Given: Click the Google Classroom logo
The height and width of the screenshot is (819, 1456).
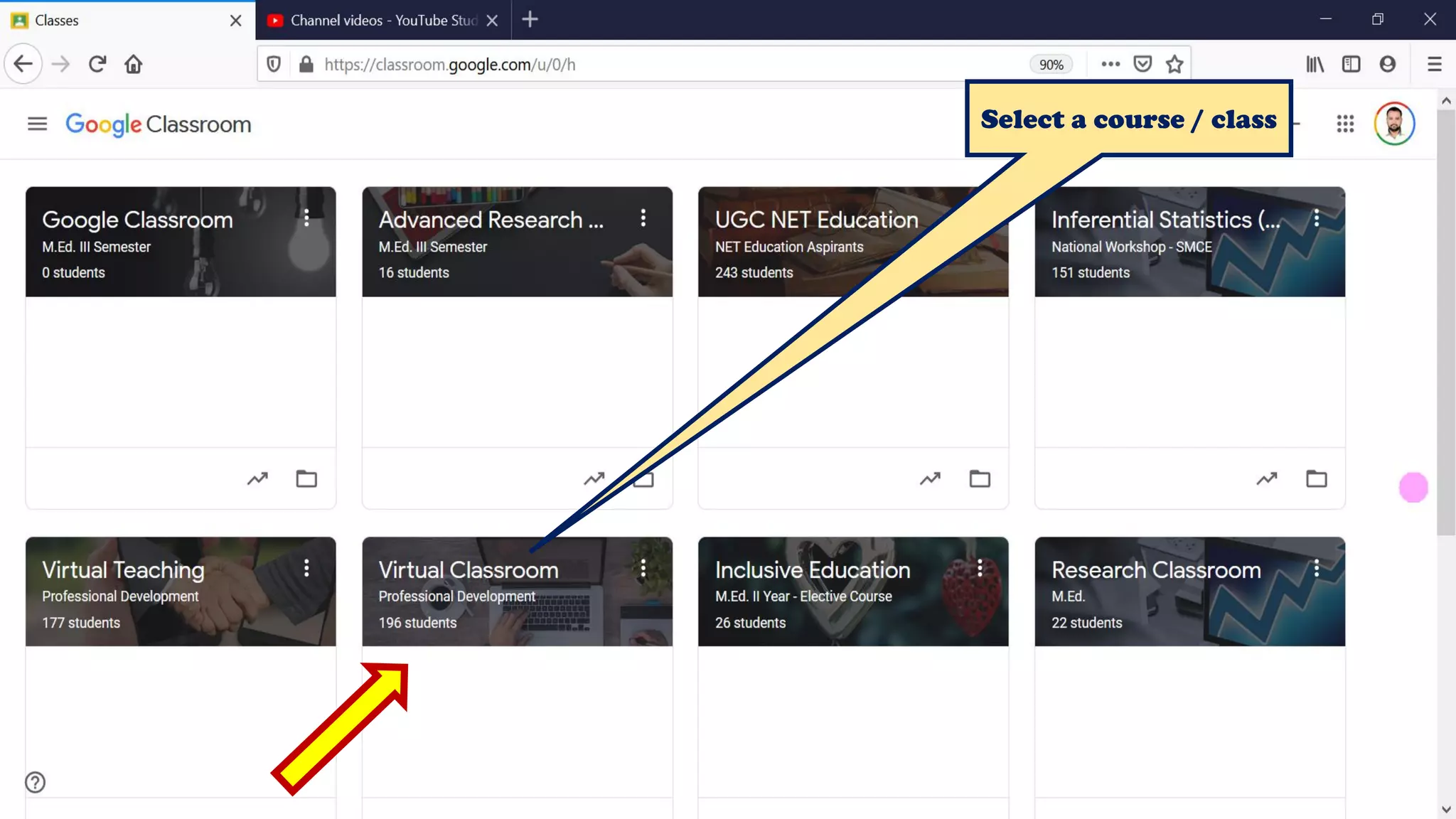Looking at the screenshot, I should pyautogui.click(x=158, y=124).
